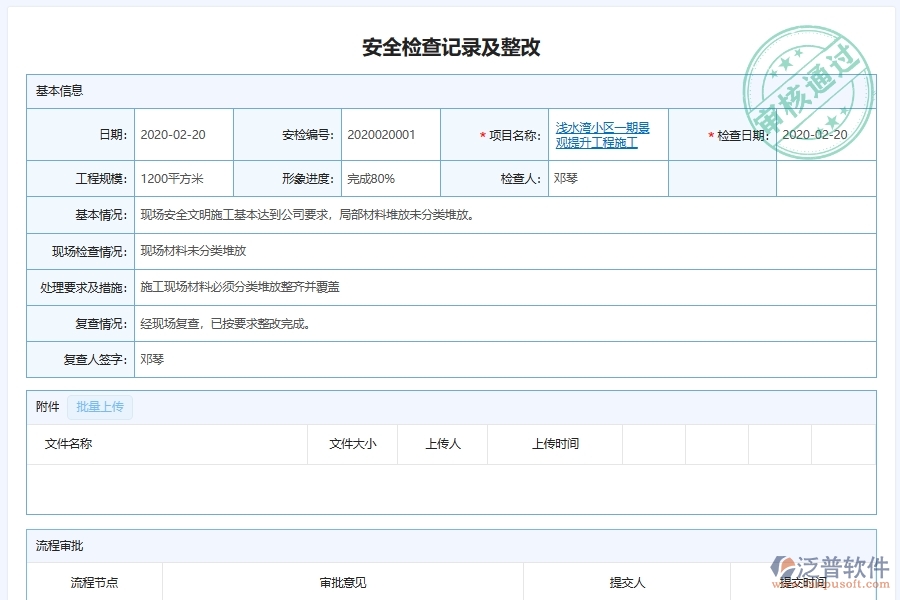Click the 流程节点 column header

(95, 580)
